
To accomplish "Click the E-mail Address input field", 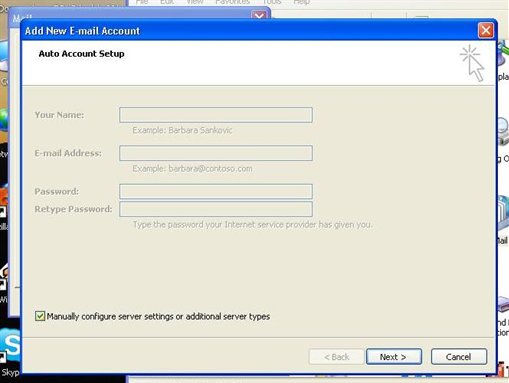I will (x=216, y=153).
